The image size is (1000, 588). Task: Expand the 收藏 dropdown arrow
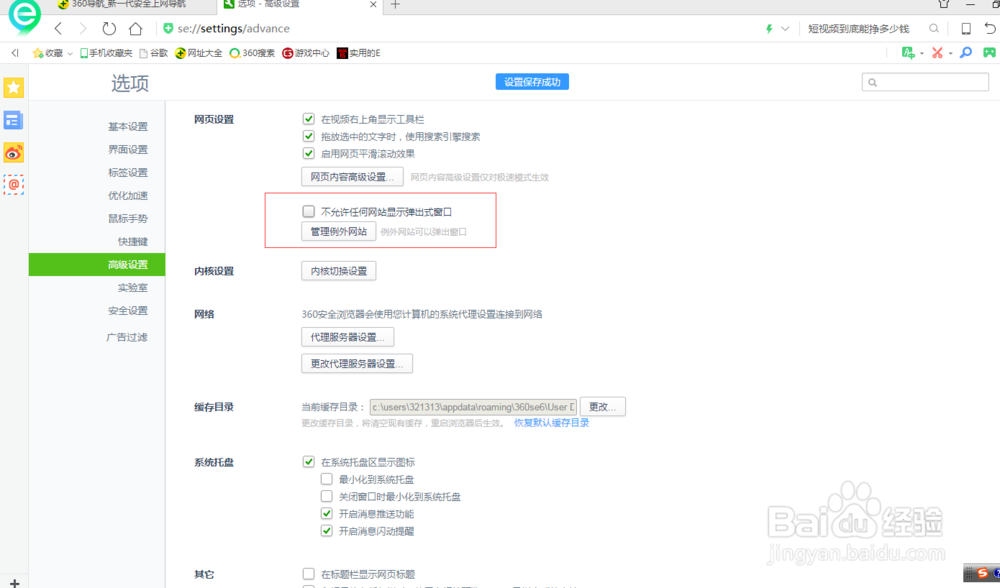point(70,54)
